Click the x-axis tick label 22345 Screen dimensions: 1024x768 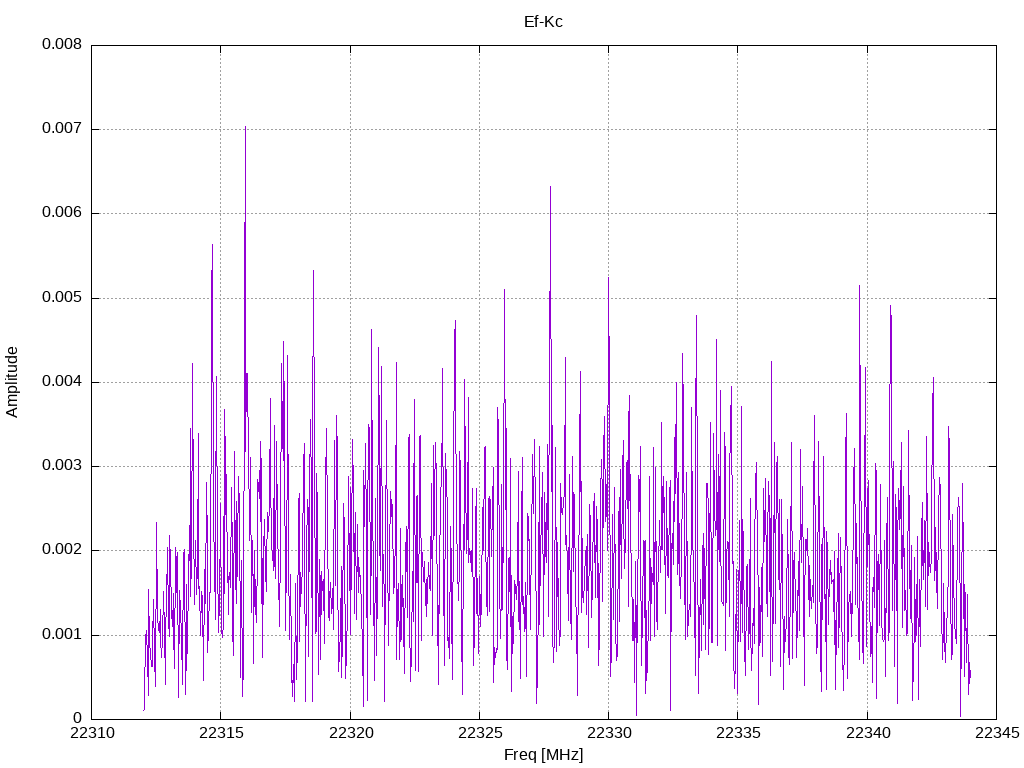tap(997, 733)
